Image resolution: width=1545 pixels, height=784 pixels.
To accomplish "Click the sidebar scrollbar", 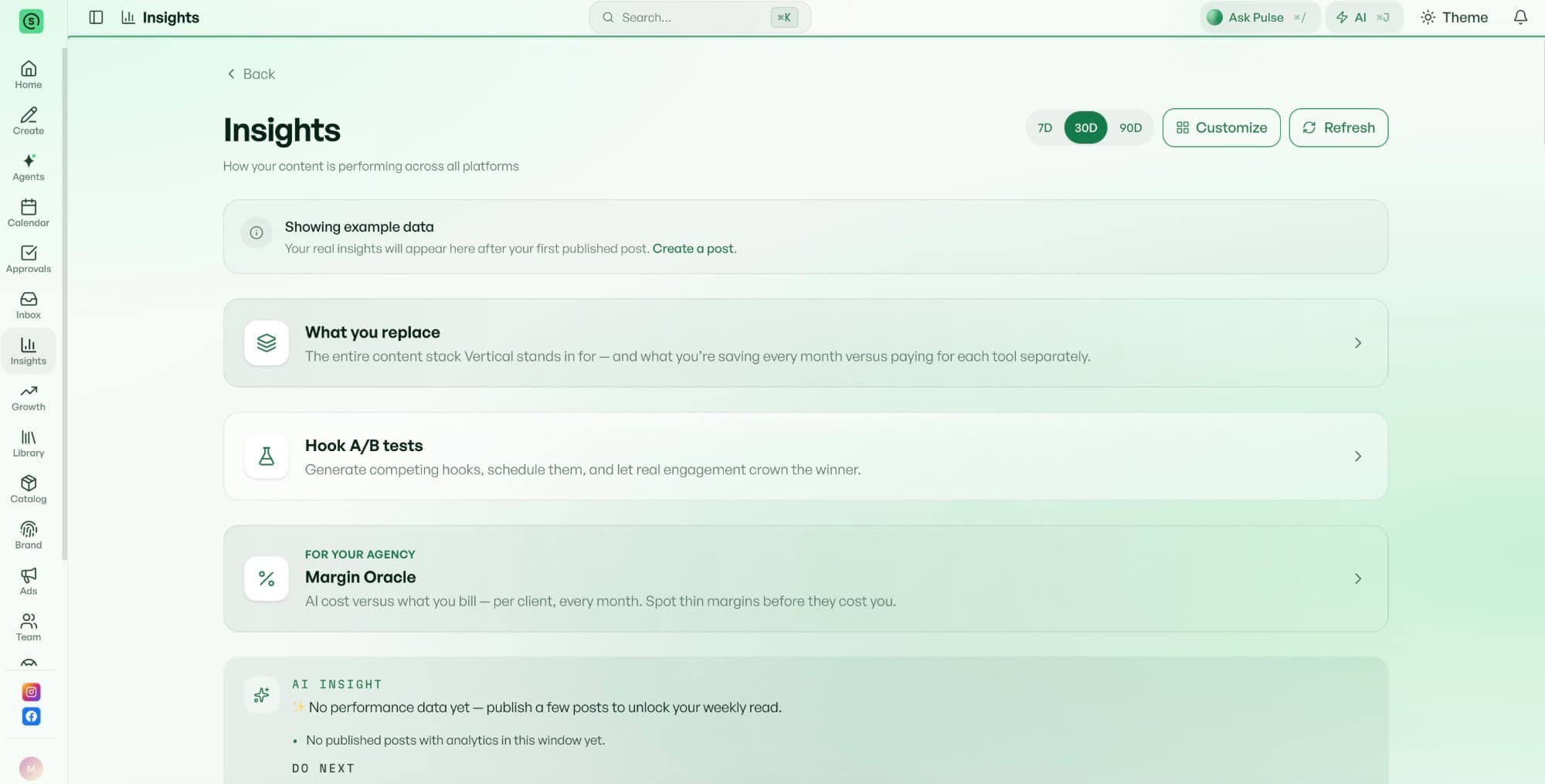I will pos(65,303).
